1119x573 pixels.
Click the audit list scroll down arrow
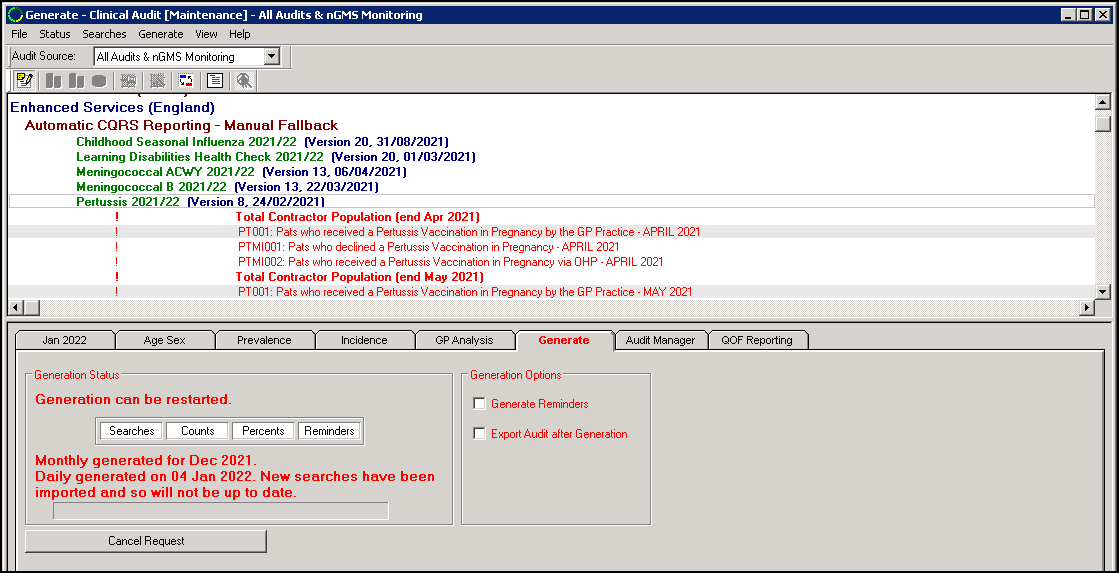[x=1102, y=291]
